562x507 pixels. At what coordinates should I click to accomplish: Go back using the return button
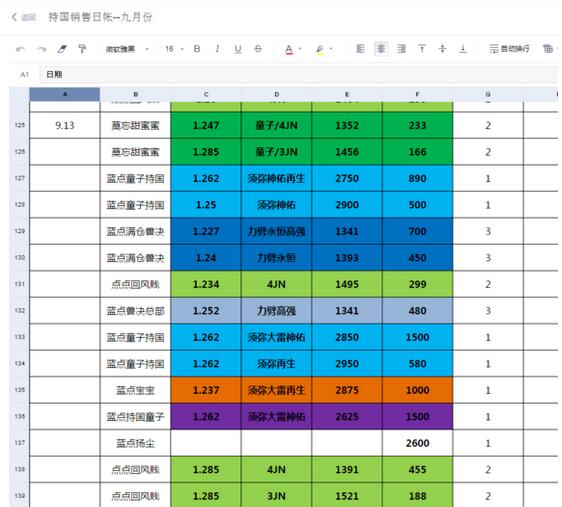pos(24,17)
